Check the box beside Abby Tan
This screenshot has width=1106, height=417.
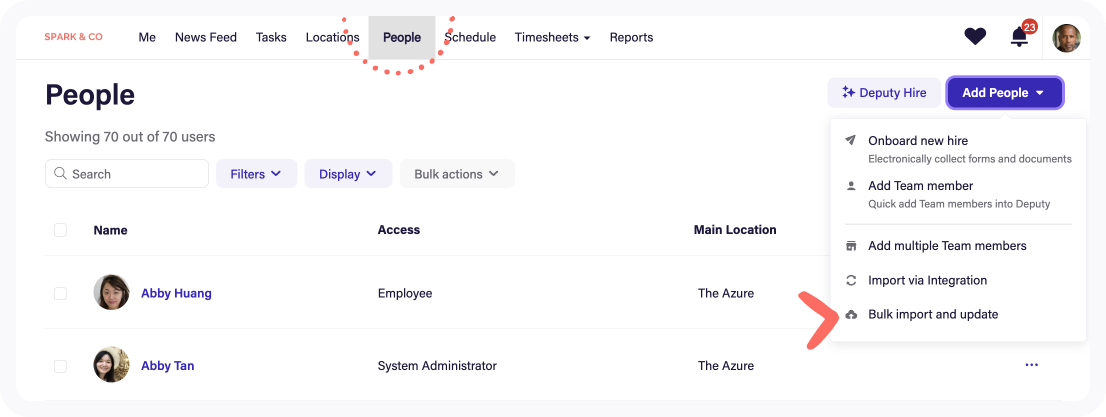(x=60, y=366)
